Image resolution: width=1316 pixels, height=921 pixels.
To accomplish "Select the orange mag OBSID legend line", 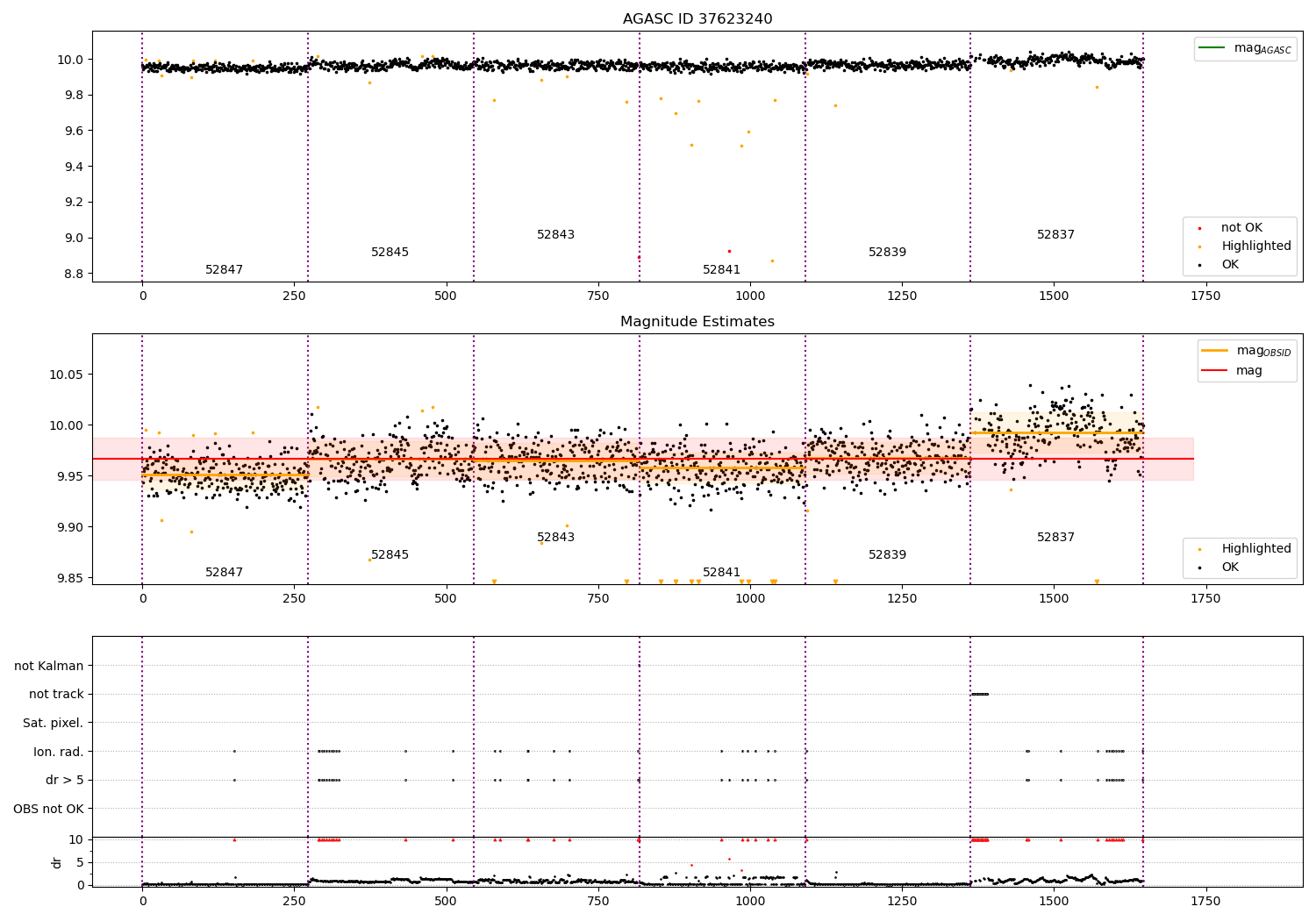I will click(x=1215, y=351).
